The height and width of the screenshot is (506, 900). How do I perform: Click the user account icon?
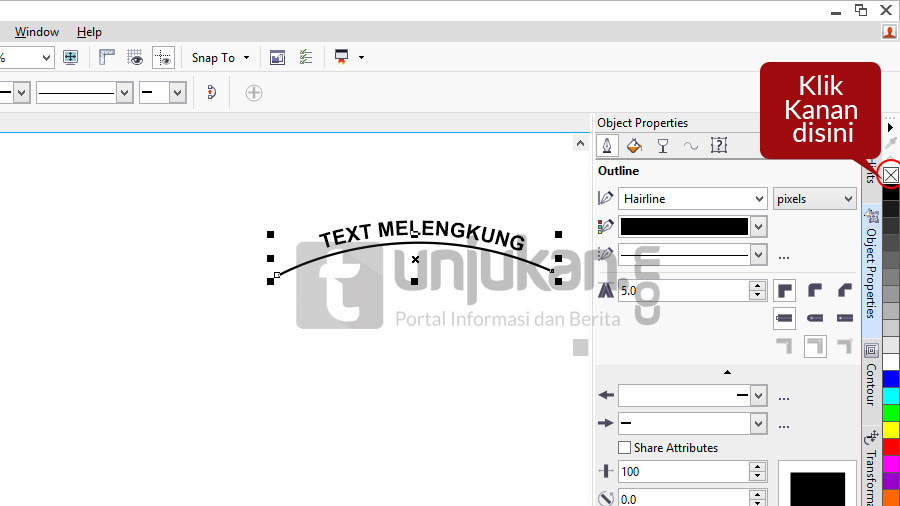click(x=890, y=32)
